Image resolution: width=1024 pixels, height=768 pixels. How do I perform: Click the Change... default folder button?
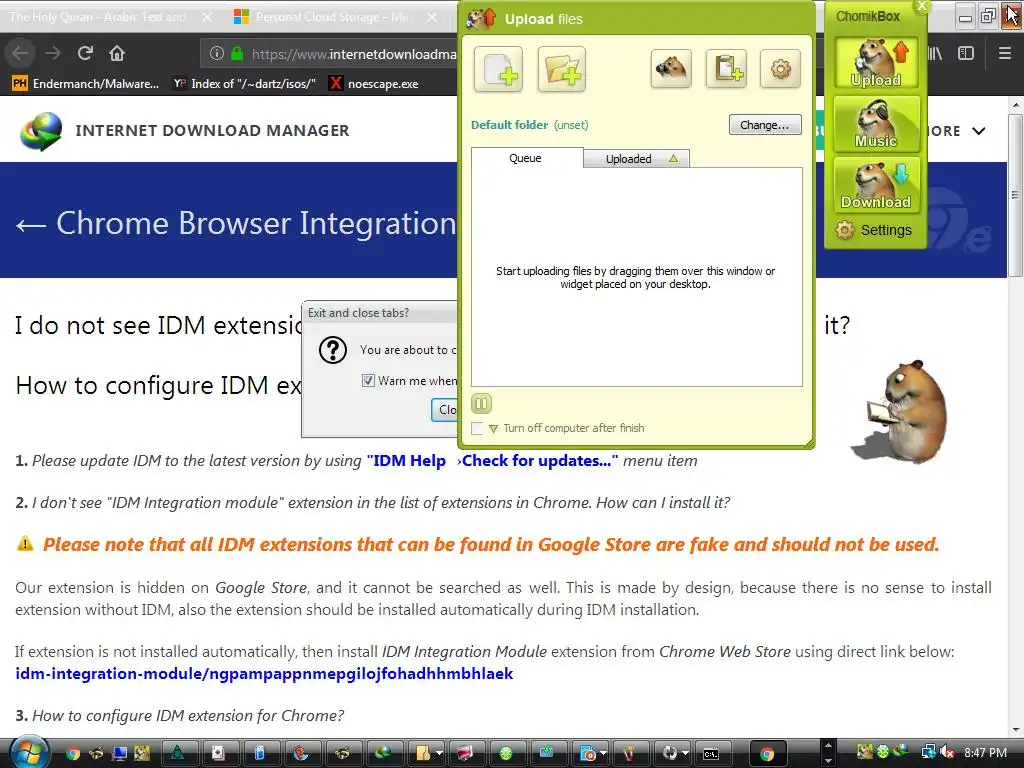765,125
